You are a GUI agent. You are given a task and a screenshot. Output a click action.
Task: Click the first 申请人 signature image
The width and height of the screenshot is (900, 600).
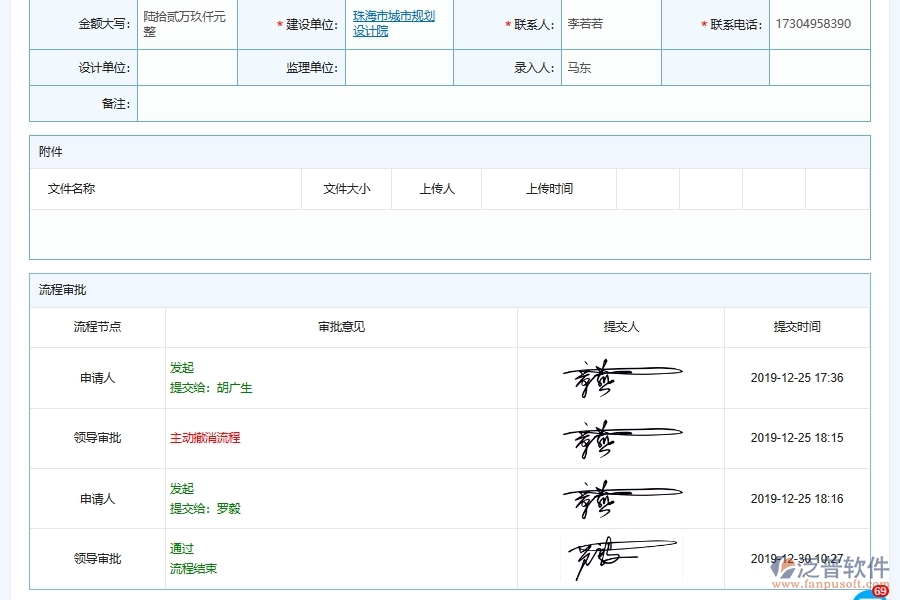click(x=620, y=378)
